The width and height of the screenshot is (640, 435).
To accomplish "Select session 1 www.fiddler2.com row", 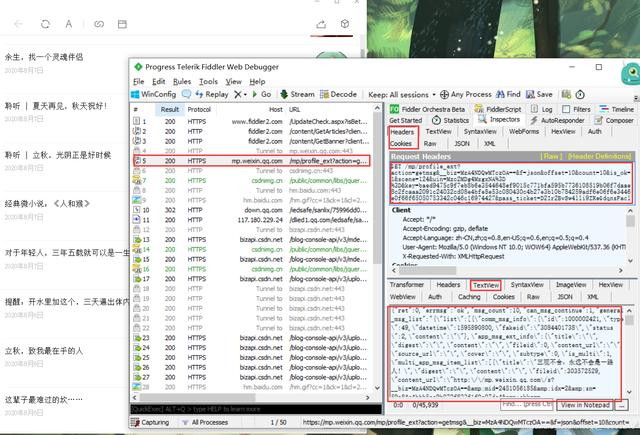I will (251, 121).
